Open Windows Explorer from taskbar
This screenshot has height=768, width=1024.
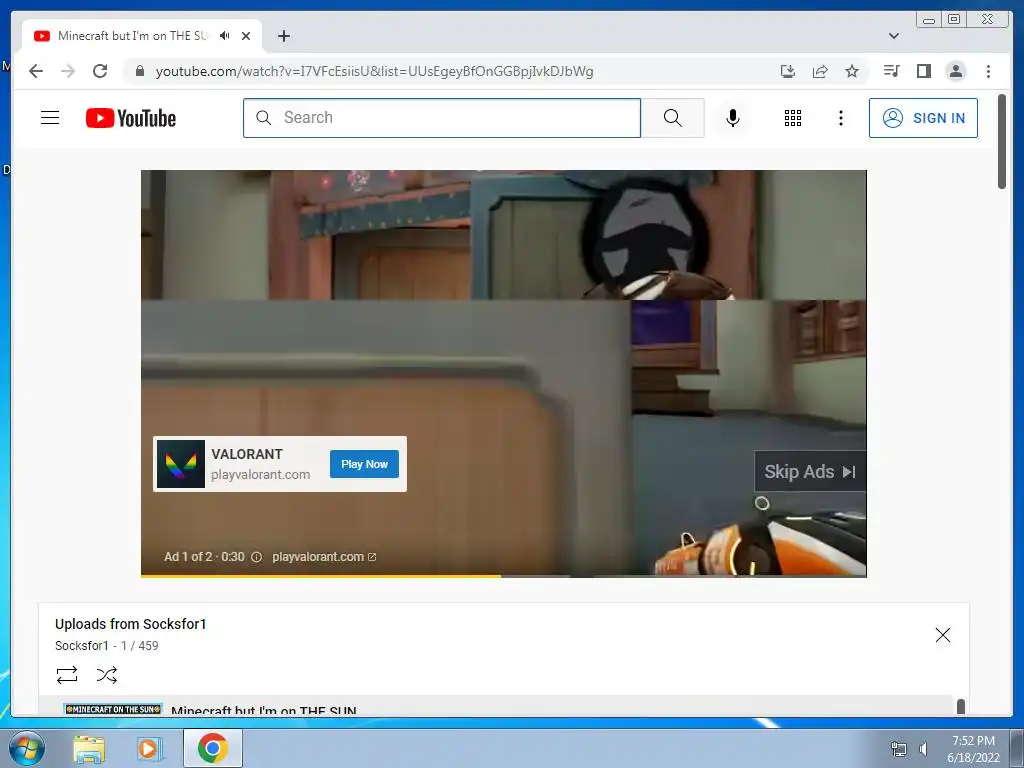89,749
